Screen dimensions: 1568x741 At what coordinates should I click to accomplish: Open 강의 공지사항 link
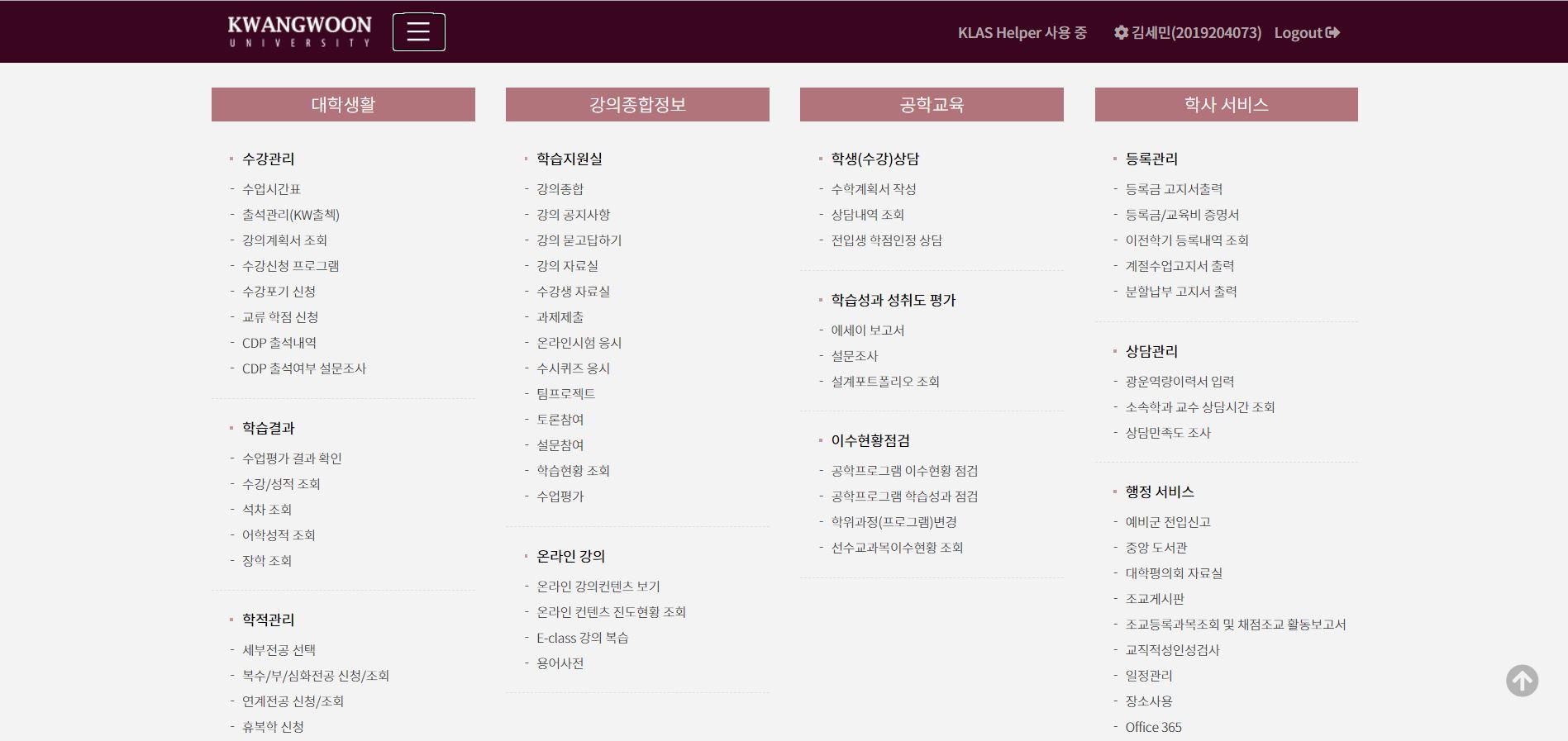point(573,215)
